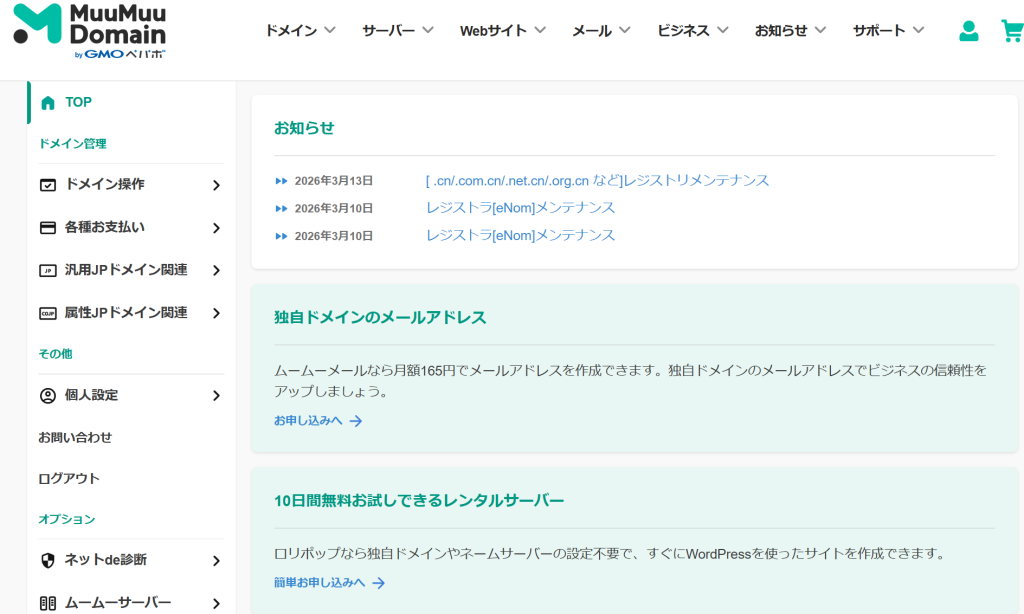1024x614 pixels.
Task: Expand the 属性JPドメイン関連 sidebar arrow
Action: coord(216,313)
